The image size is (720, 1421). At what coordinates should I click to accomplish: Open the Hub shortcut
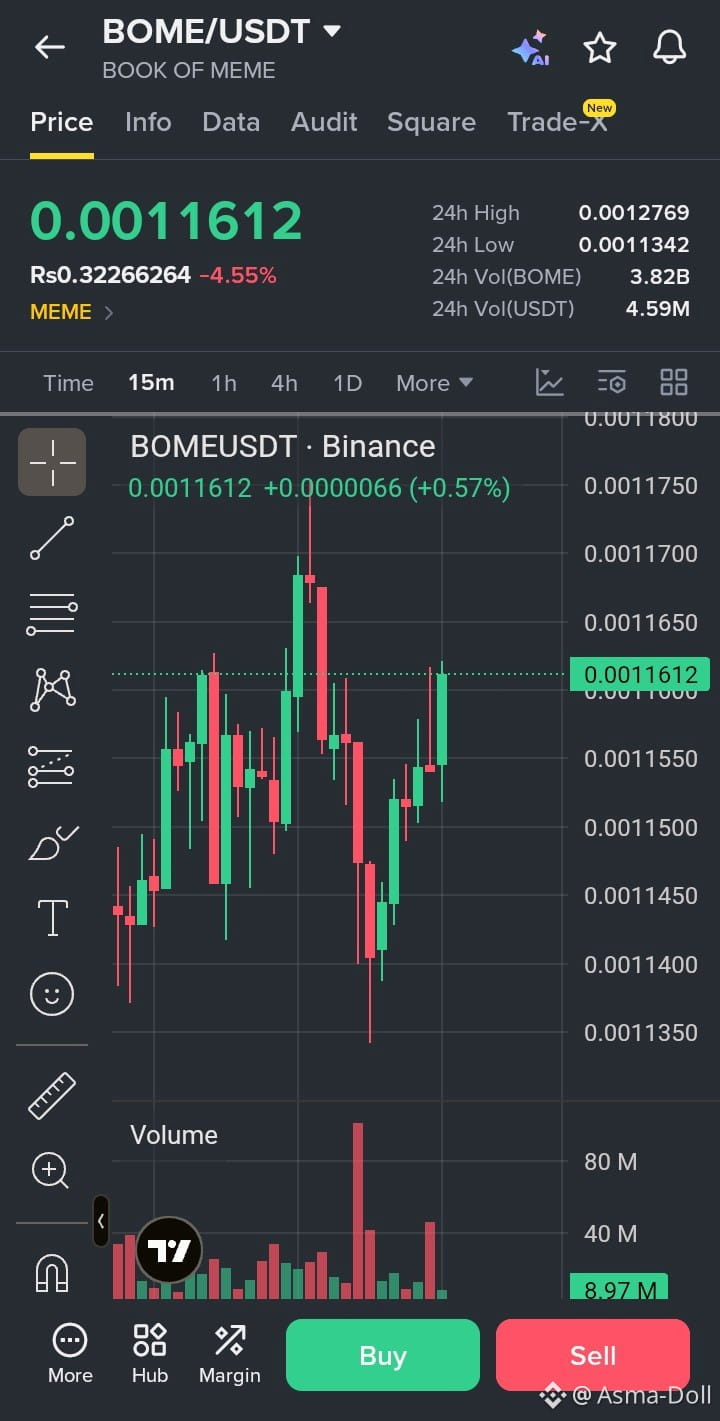150,1355
